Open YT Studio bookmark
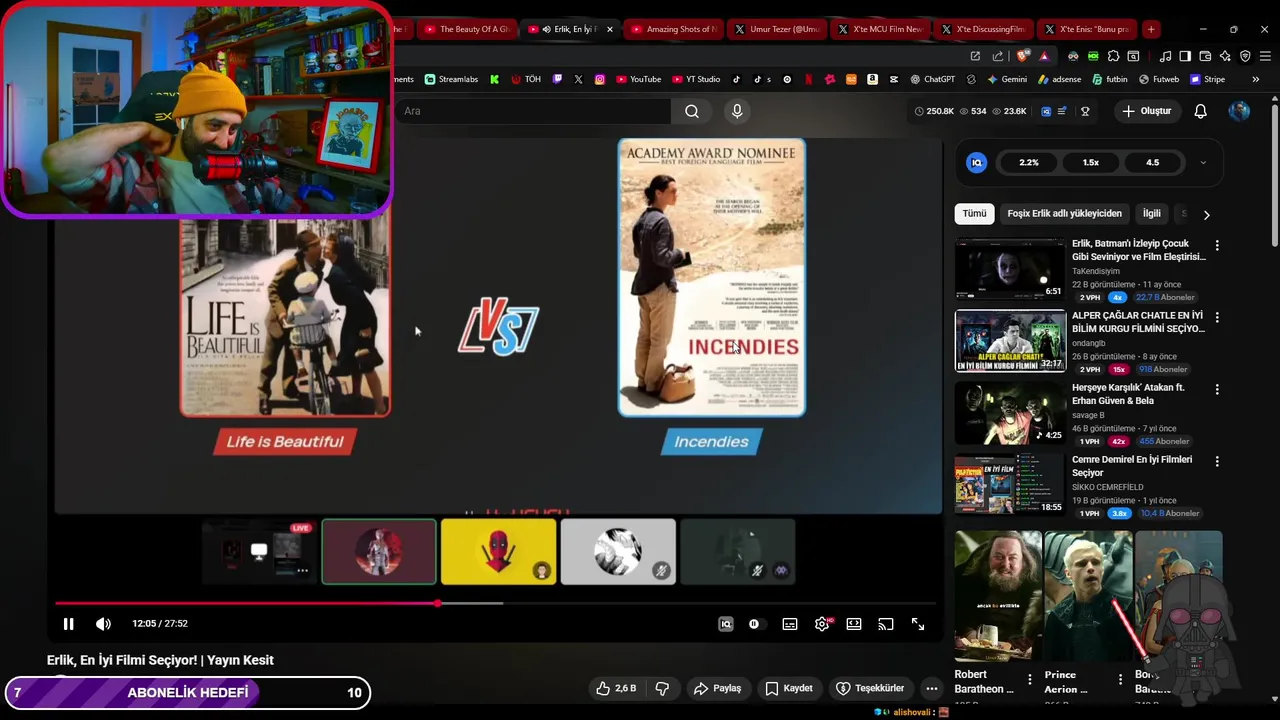1280x720 pixels. coord(696,79)
